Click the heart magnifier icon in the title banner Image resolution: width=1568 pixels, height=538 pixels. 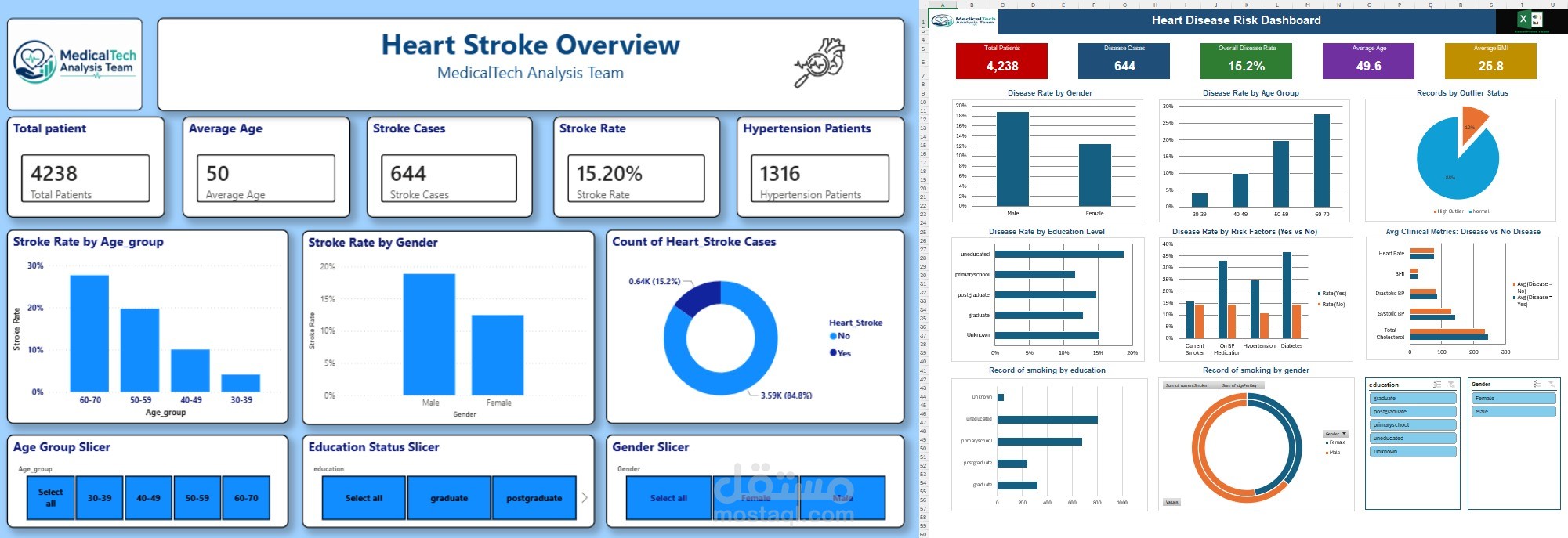click(820, 62)
